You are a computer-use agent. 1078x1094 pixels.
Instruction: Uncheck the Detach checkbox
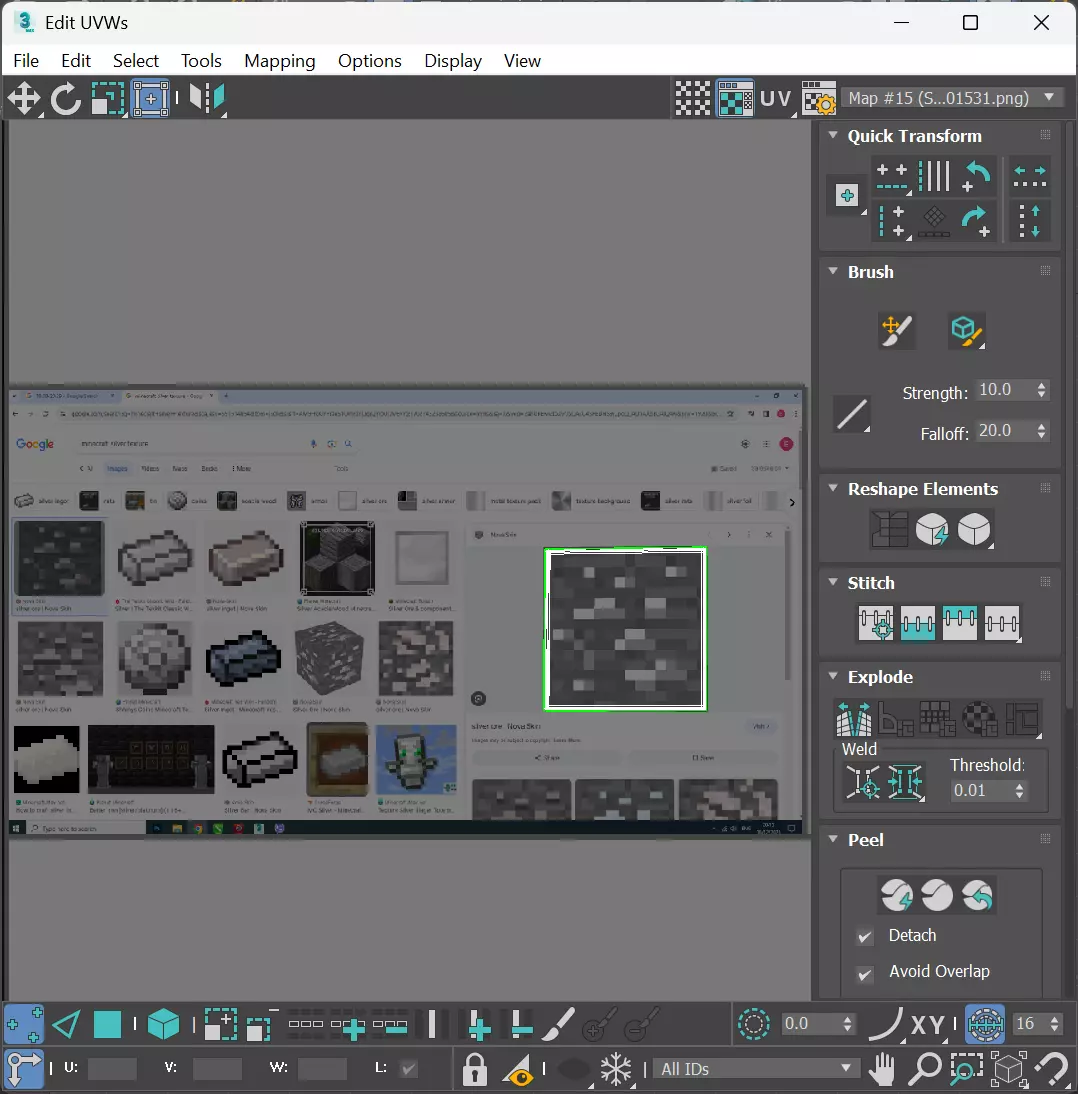click(x=864, y=936)
